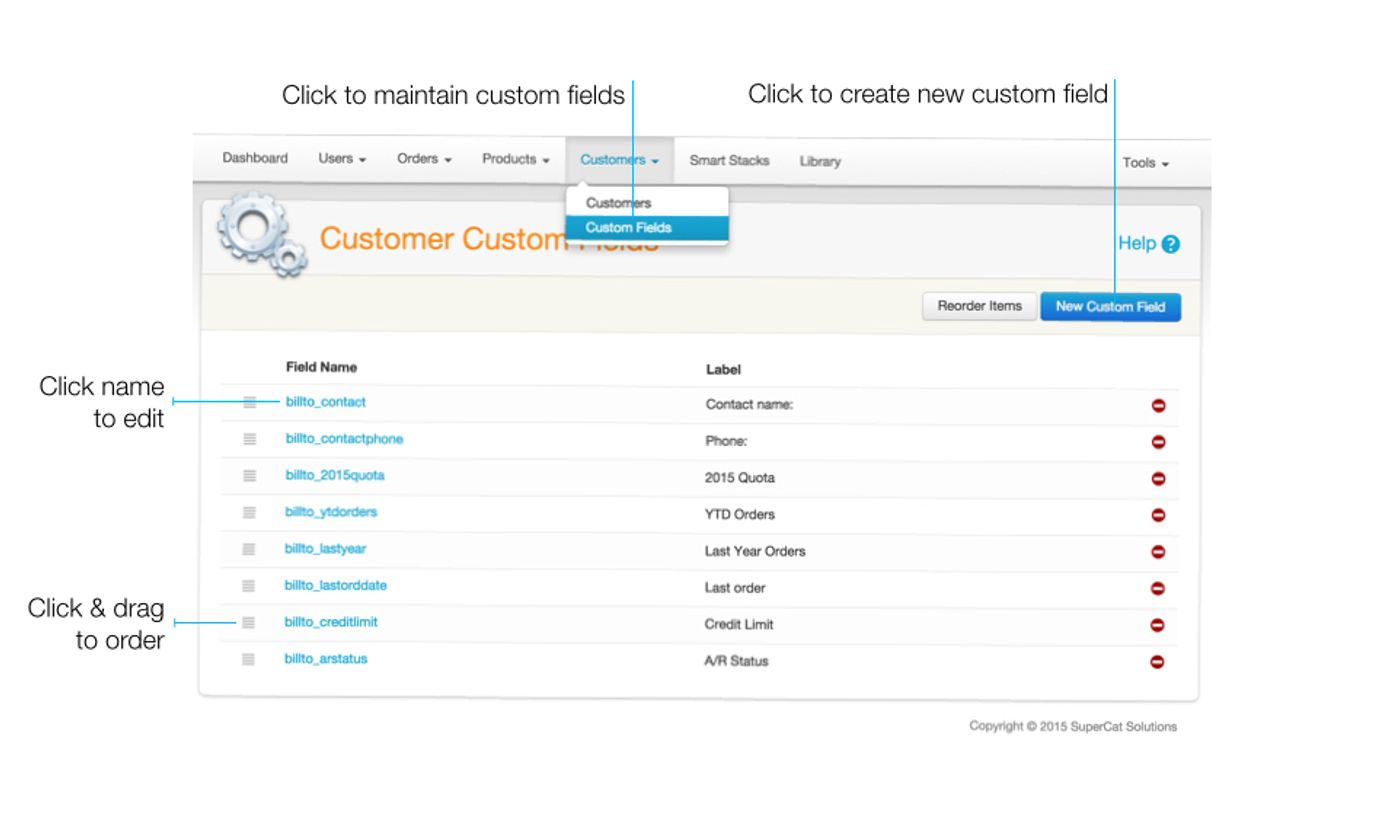Select the drag handle for billto_ytdorders
The width and height of the screenshot is (1400, 821).
(249, 512)
